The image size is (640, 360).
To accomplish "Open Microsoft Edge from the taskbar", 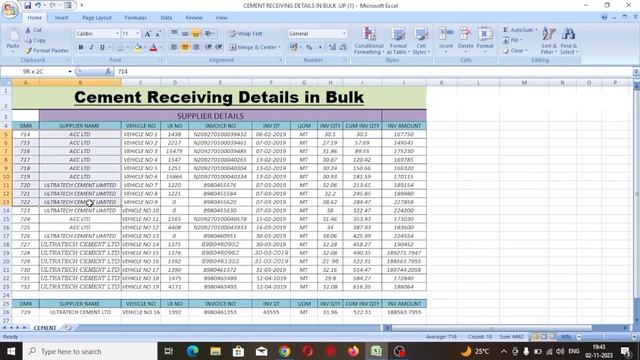I will tap(192, 351).
